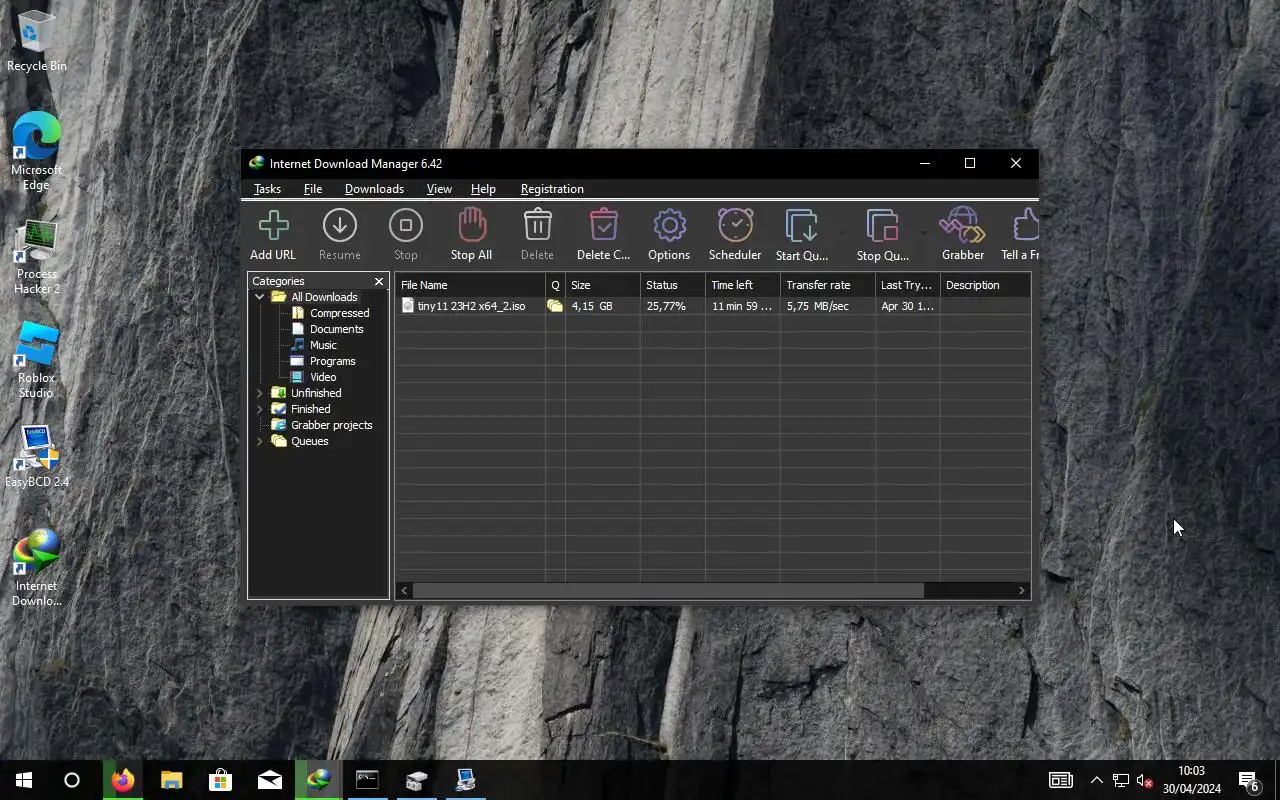Sort by File Name column header
This screenshot has height=800, width=1280.
[x=470, y=285]
